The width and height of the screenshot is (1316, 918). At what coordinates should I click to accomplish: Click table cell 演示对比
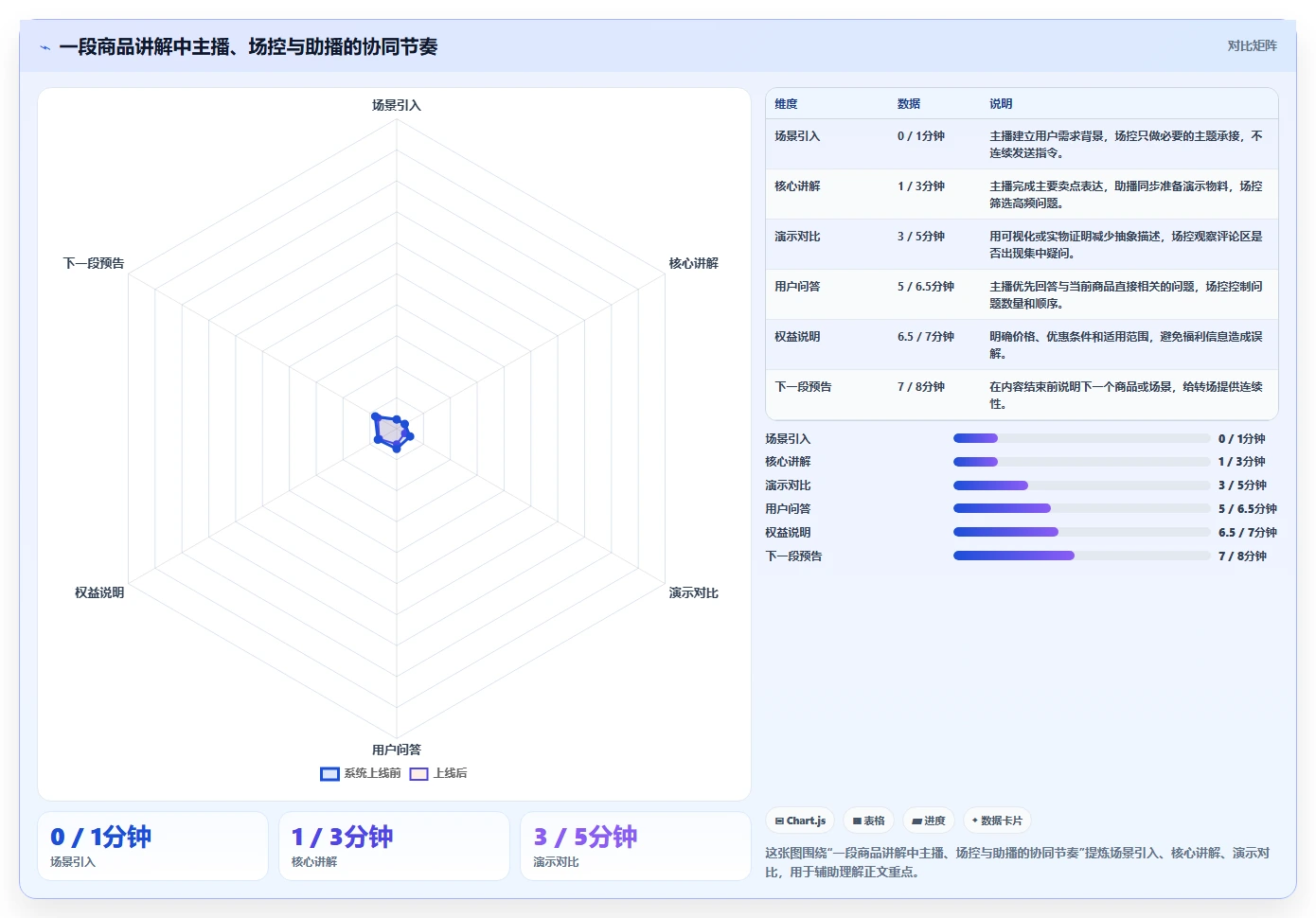click(797, 237)
